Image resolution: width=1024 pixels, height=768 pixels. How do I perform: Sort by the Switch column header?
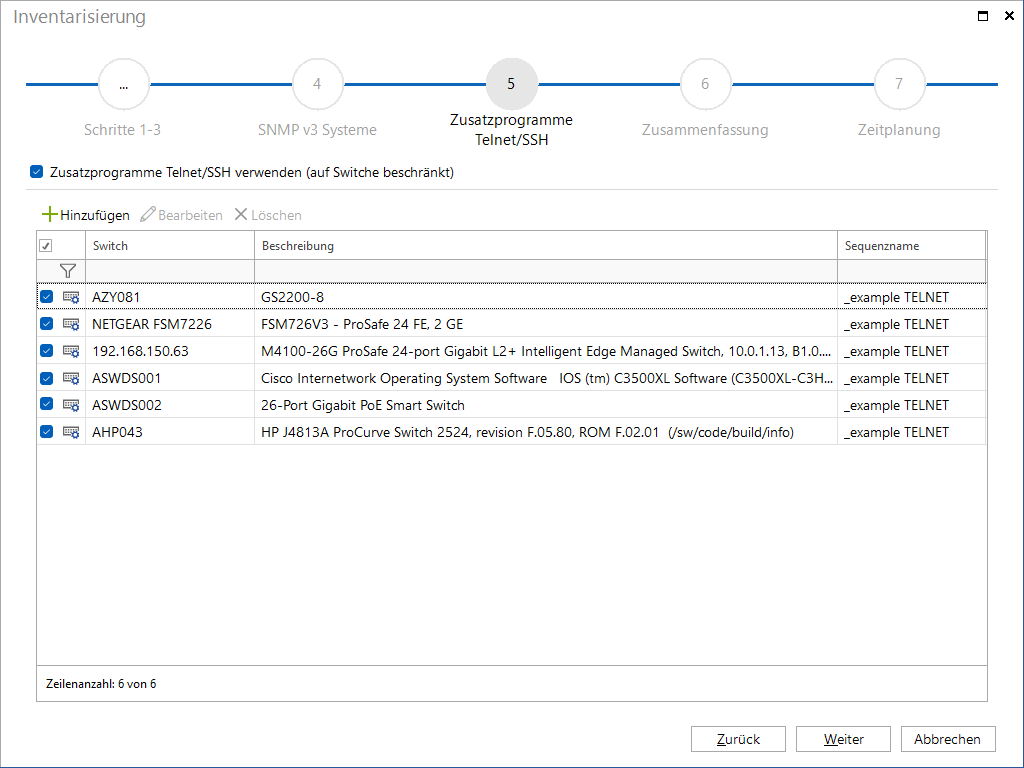pos(170,246)
